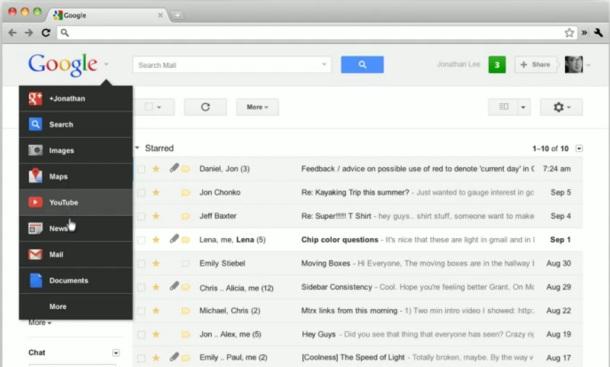The image size is (610, 367).
Task: Collapse the Starred section triangle
Action: click(137, 148)
